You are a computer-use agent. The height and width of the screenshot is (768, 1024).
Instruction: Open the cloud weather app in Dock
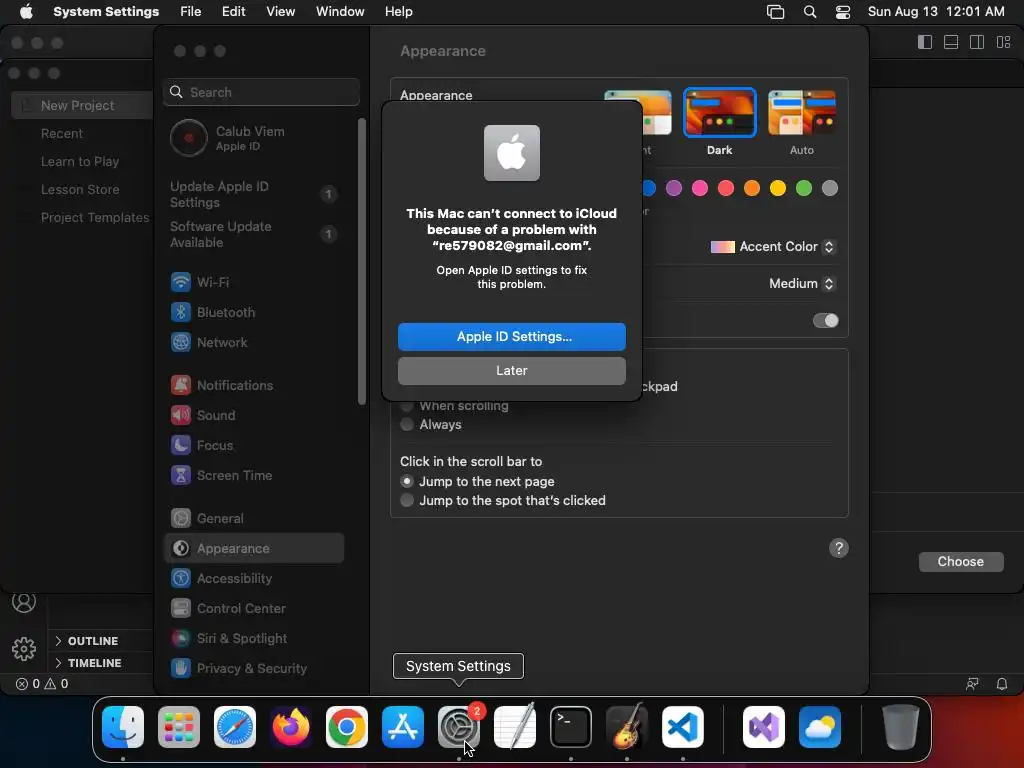pyautogui.click(x=820, y=727)
